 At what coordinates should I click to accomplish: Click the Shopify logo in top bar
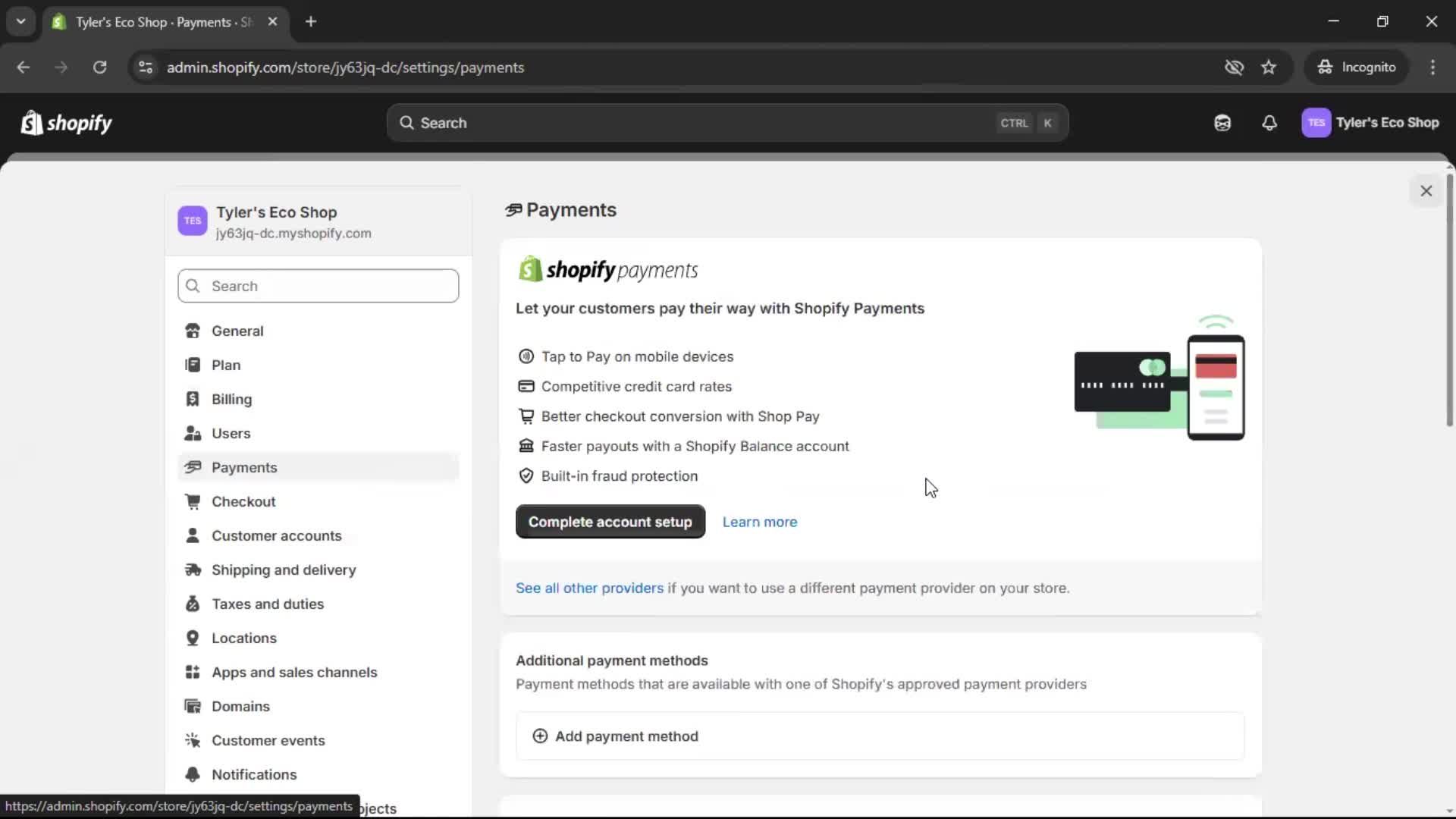click(66, 123)
